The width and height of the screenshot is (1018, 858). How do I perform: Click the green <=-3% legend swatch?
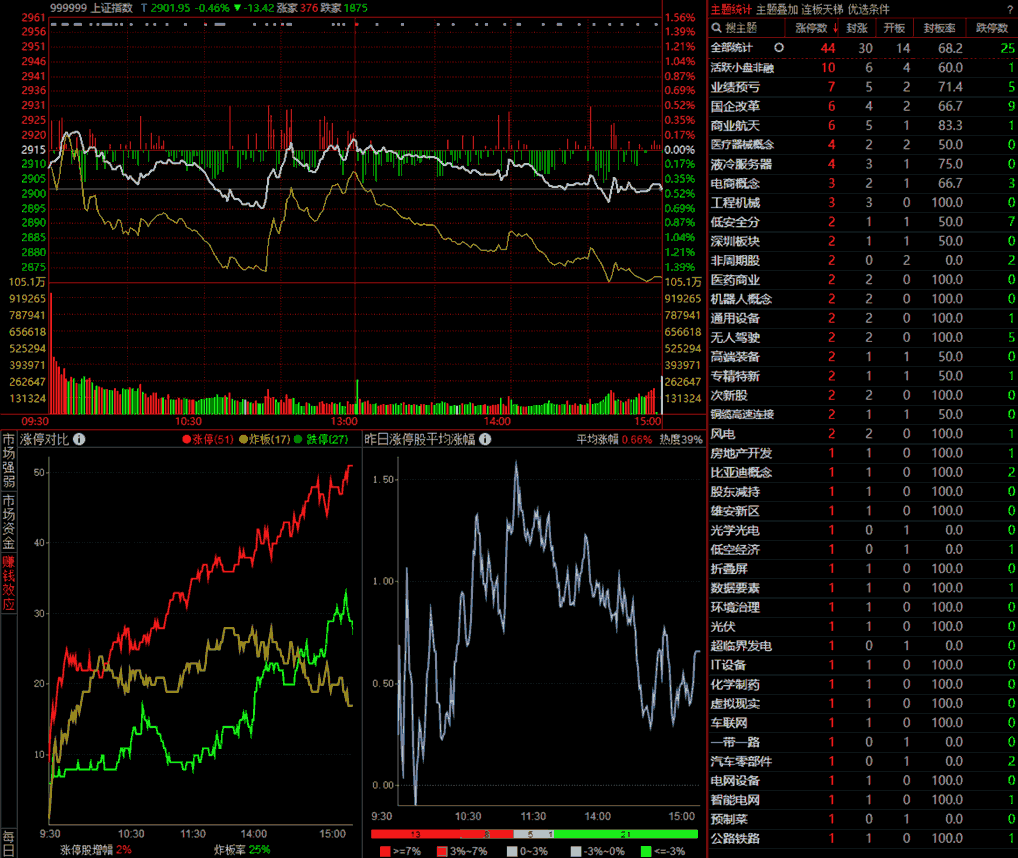pyautogui.click(x=646, y=851)
